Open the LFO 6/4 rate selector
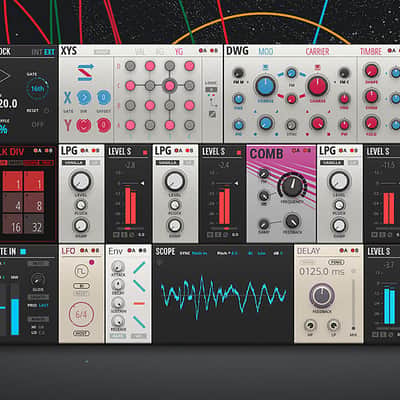The image size is (400, 400). [81, 315]
